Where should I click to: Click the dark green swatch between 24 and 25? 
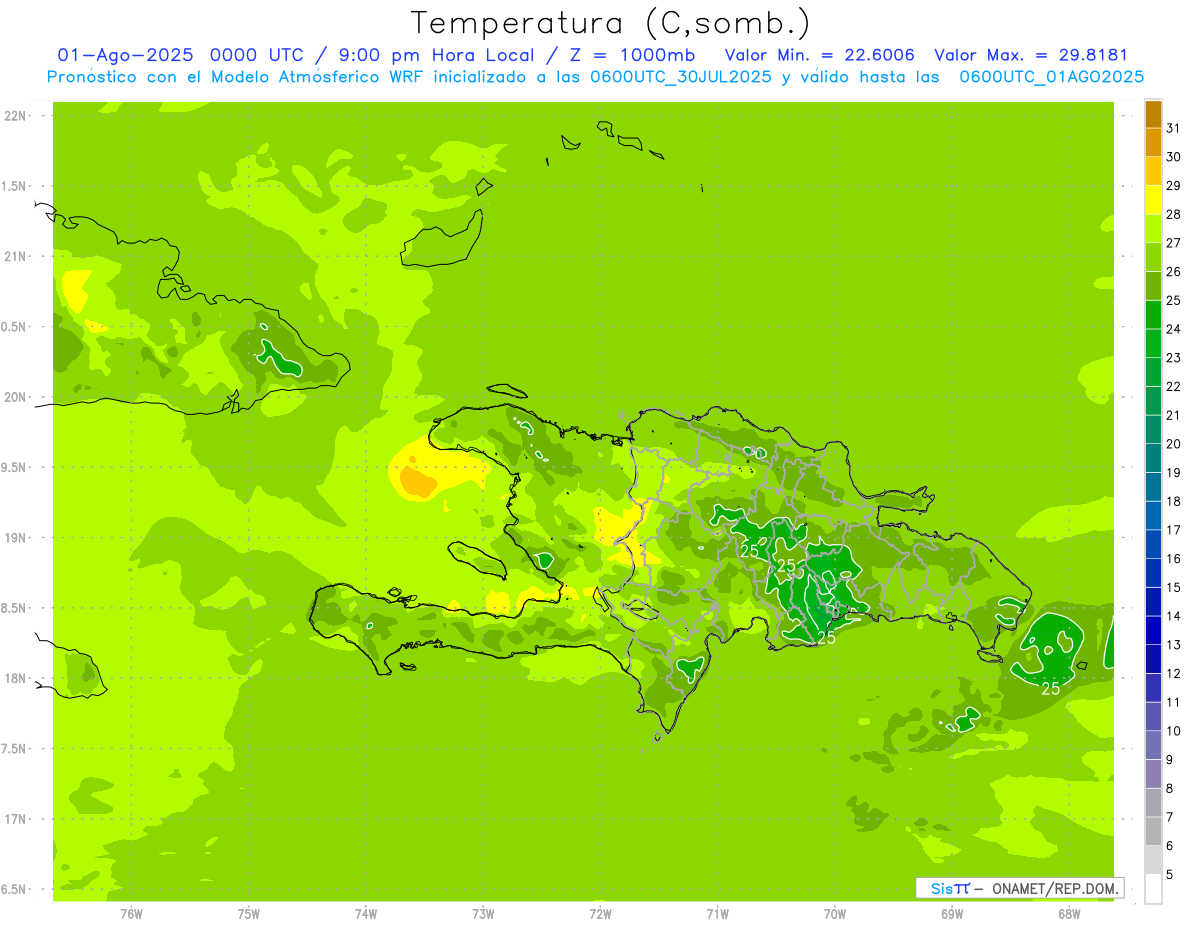[x=1153, y=315]
